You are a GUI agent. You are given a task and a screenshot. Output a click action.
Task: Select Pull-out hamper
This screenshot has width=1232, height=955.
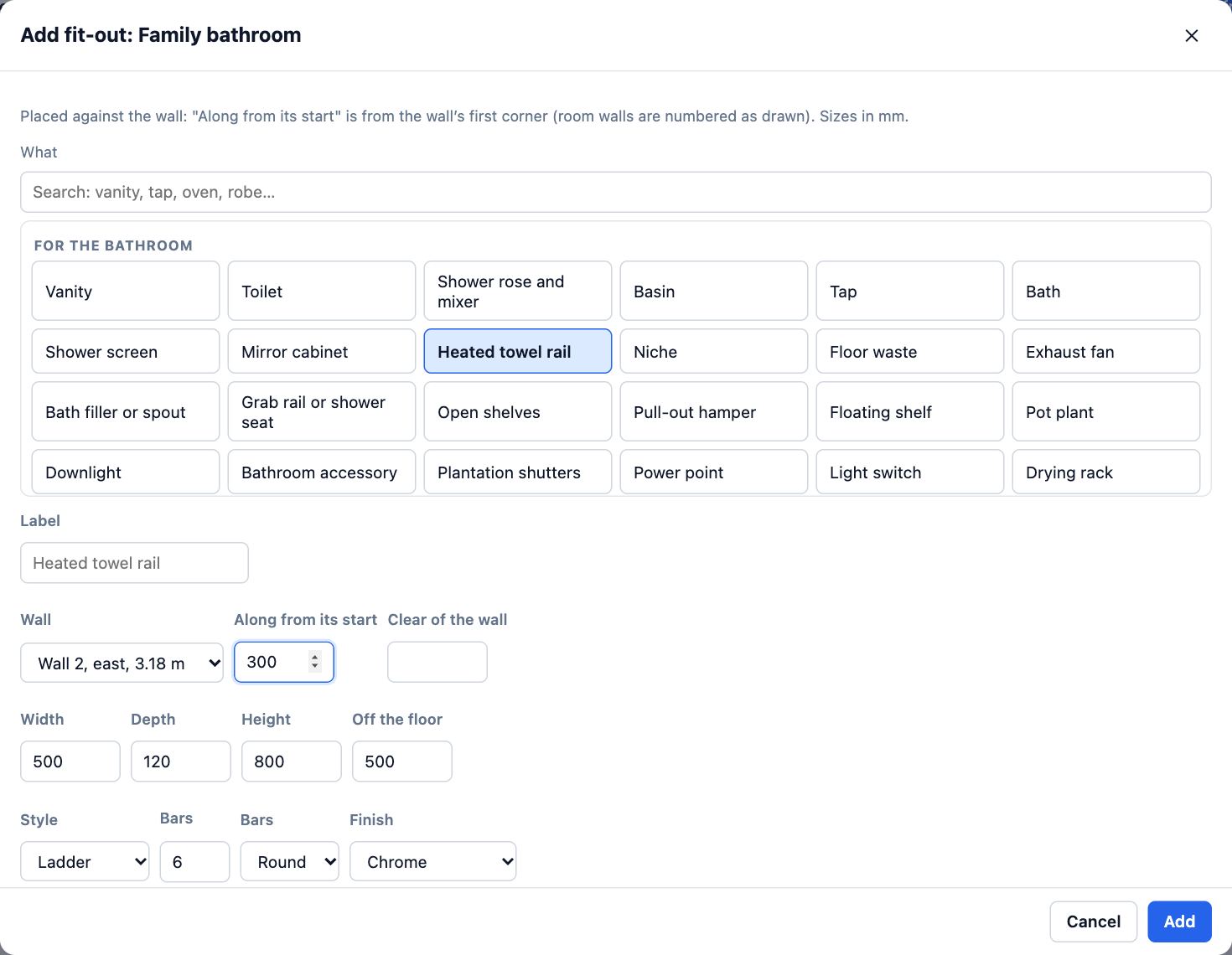click(714, 411)
